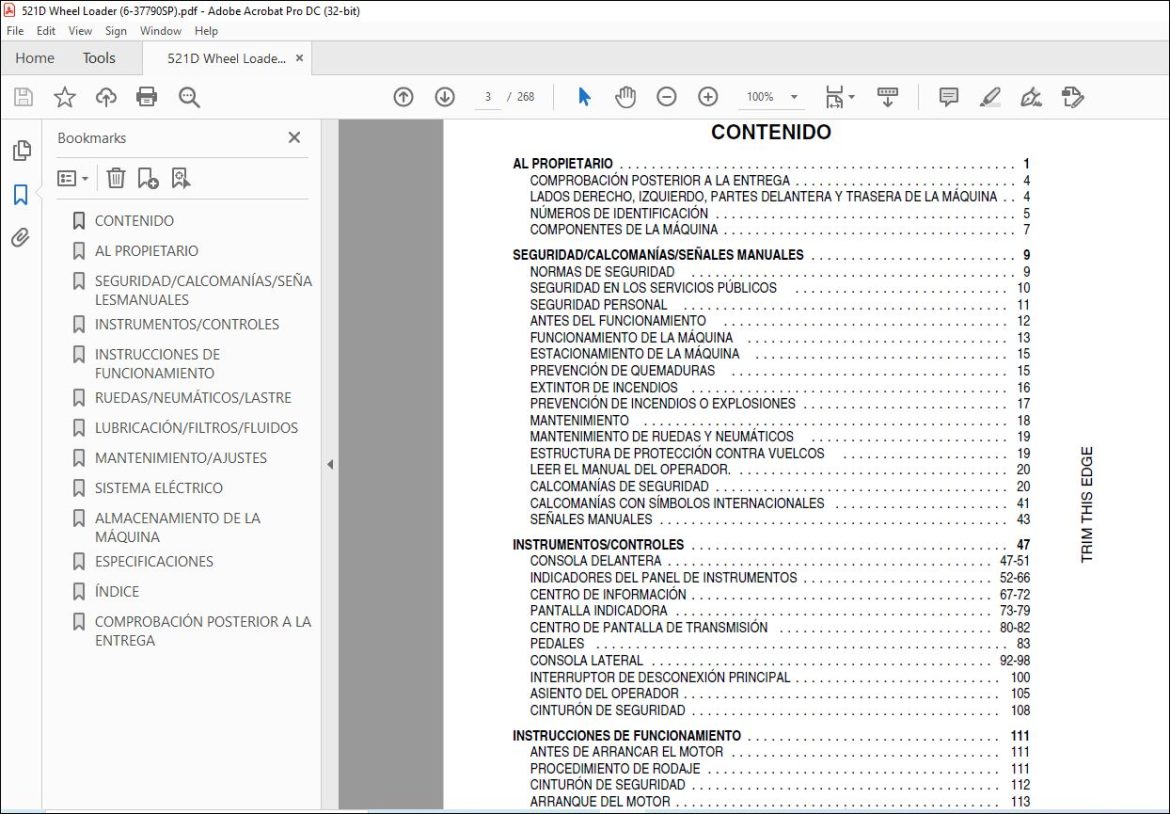Click the CONTENIDO page heading
Screen dimensions: 1170x814
(771, 132)
